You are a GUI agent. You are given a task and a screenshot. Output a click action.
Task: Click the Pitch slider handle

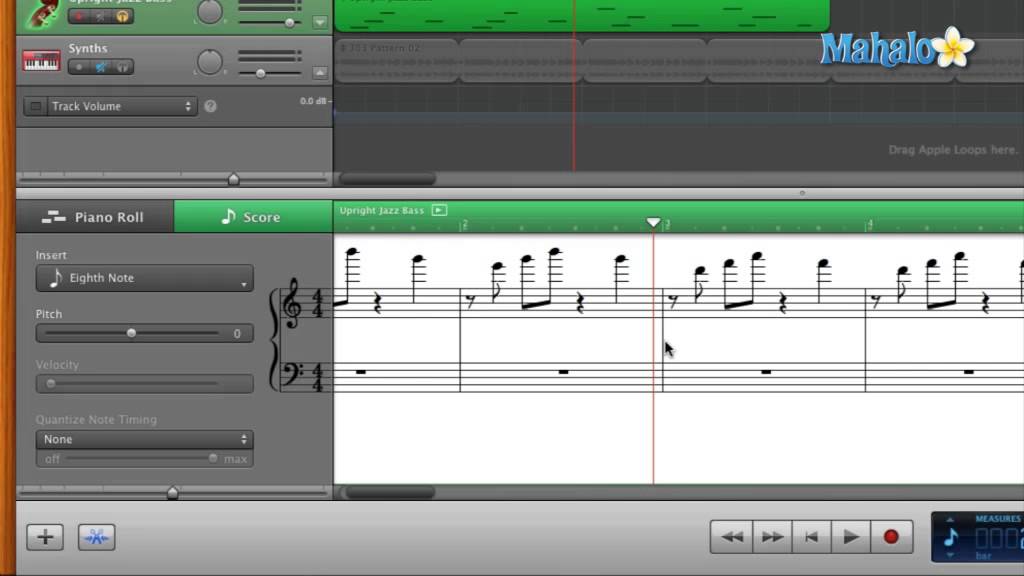131,333
